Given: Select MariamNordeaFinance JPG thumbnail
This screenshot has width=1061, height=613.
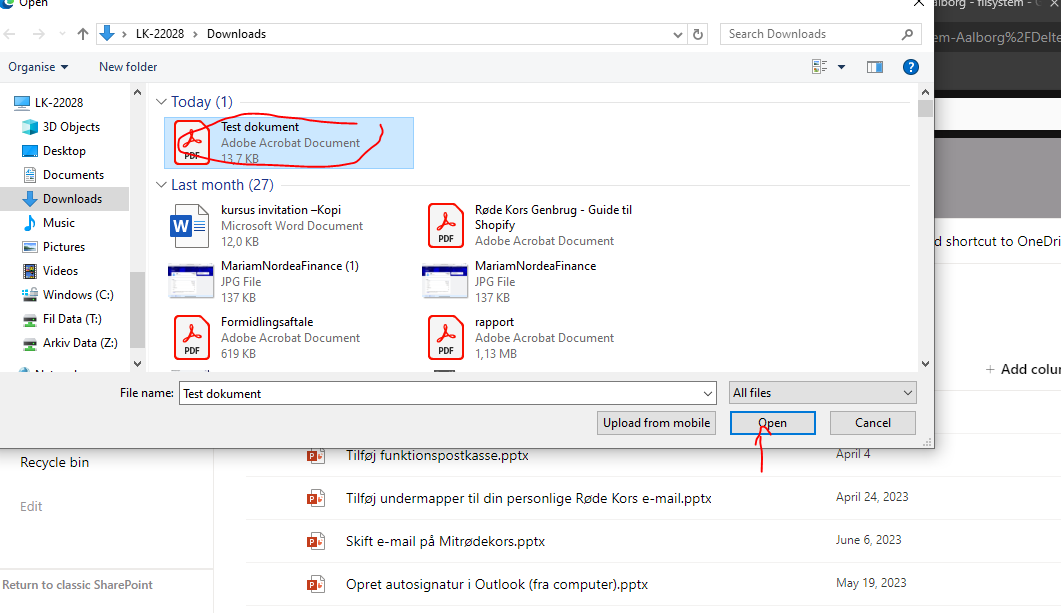Looking at the screenshot, I should click(x=445, y=281).
